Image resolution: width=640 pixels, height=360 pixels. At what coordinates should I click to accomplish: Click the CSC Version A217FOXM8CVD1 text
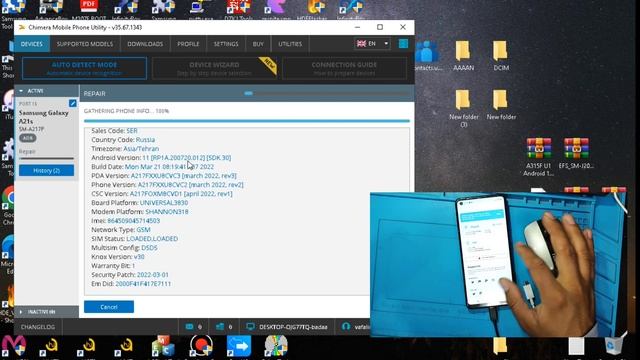181,194
